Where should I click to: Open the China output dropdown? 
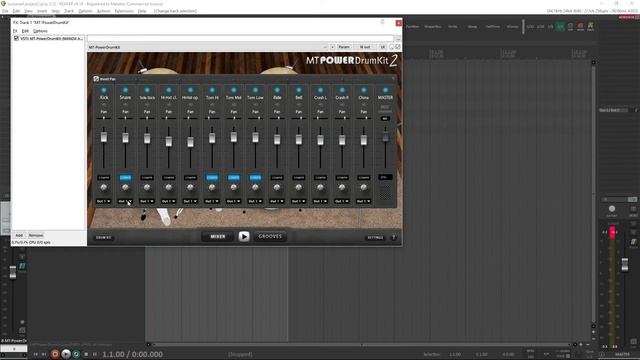[x=364, y=201]
